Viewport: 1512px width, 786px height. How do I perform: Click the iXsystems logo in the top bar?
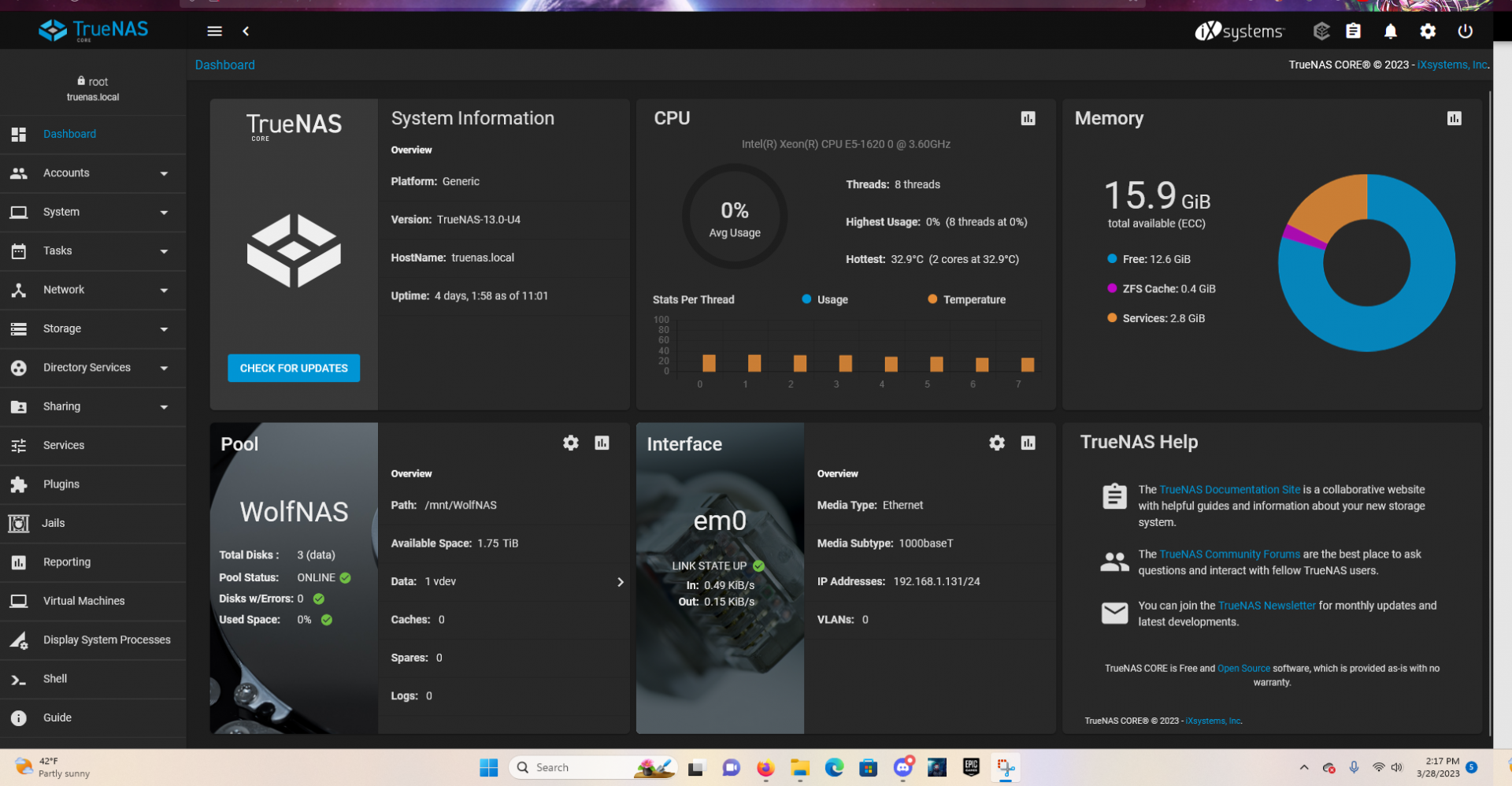(x=1240, y=31)
